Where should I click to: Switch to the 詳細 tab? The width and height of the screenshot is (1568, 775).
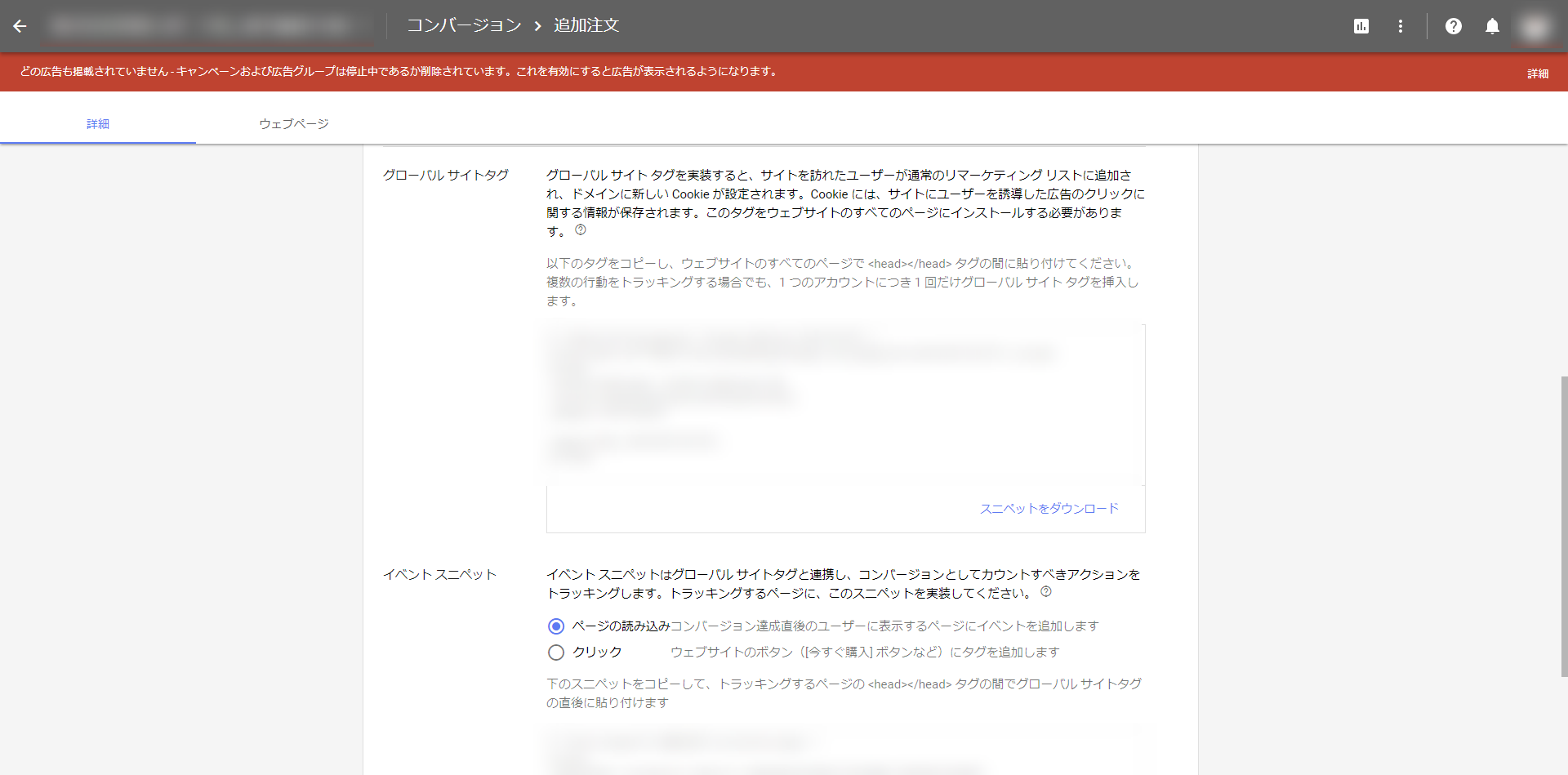pos(98,123)
